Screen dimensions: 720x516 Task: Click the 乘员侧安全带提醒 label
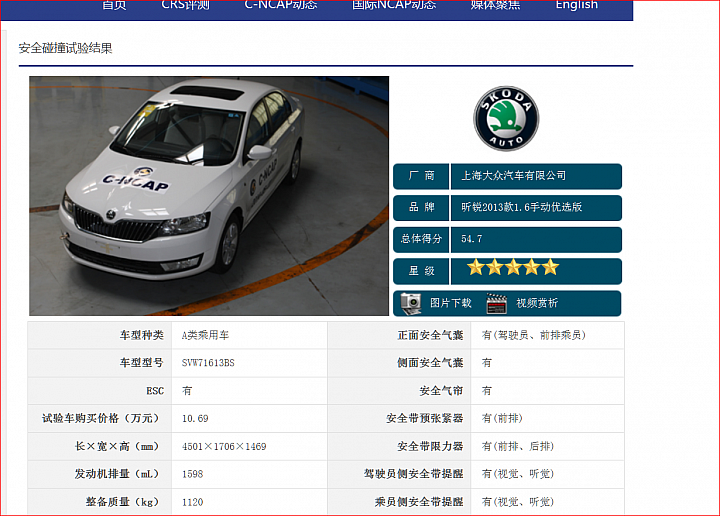pyautogui.click(x=419, y=502)
